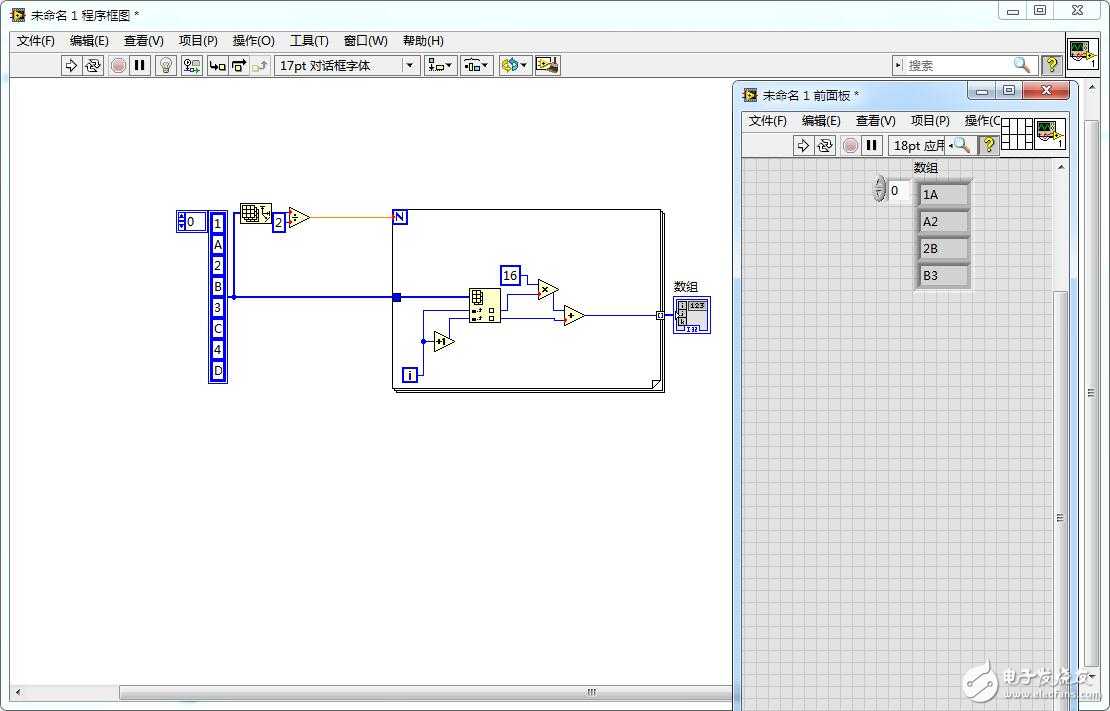Click the yellow context help button
The image size is (1110, 711).
pos(1051,65)
